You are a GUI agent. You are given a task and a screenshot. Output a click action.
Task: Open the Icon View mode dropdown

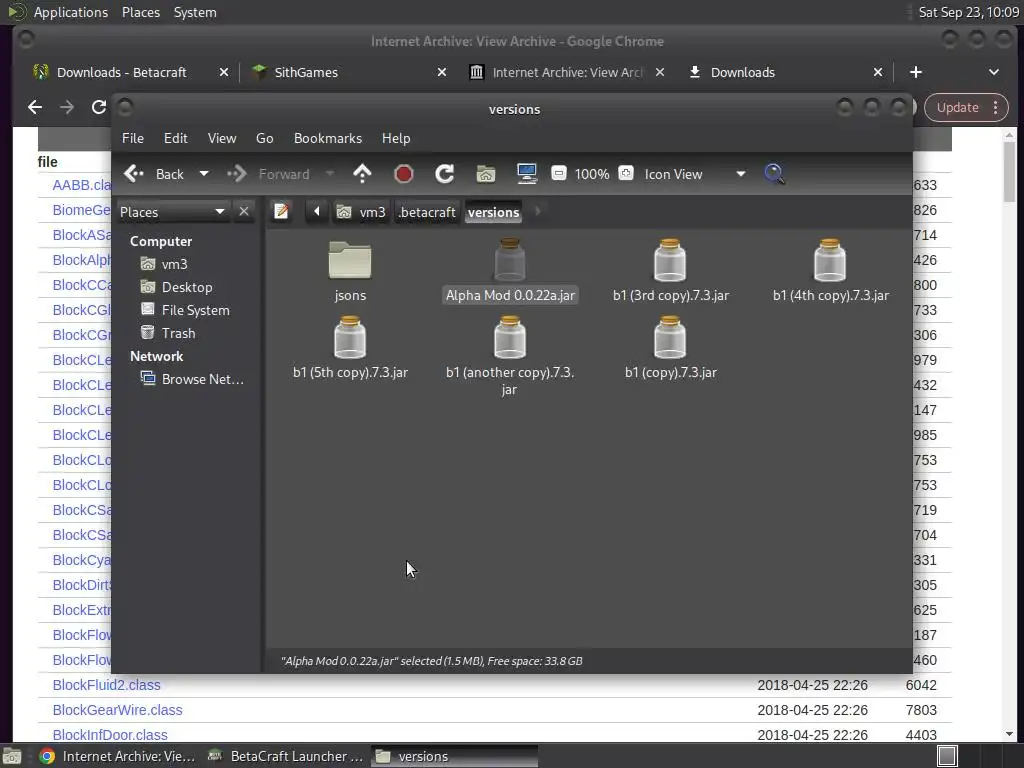[695, 174]
